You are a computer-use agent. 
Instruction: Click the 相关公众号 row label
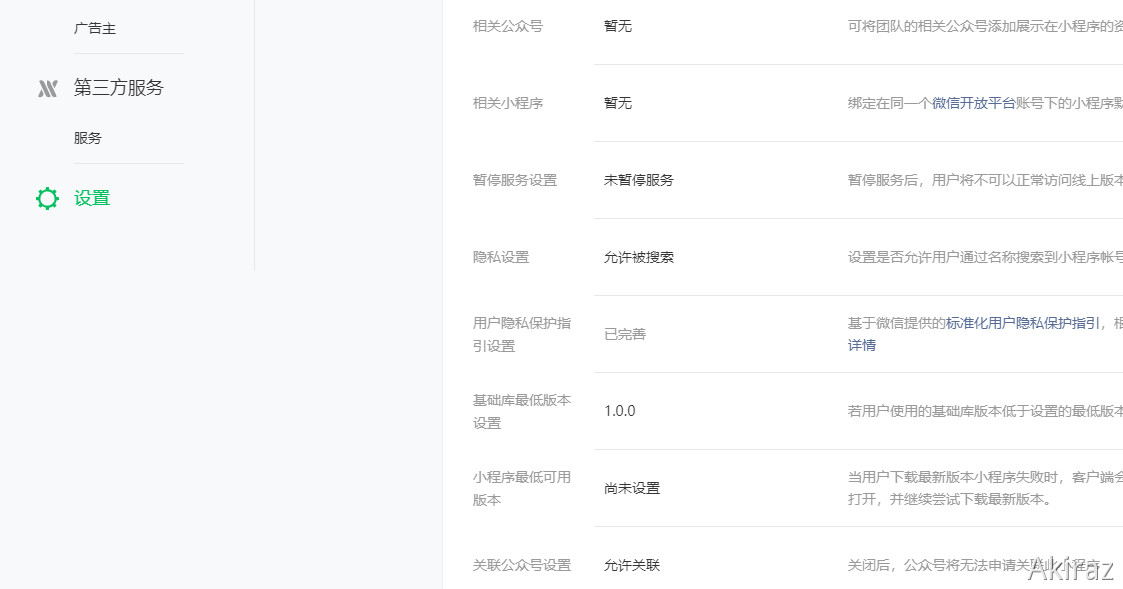[510, 26]
